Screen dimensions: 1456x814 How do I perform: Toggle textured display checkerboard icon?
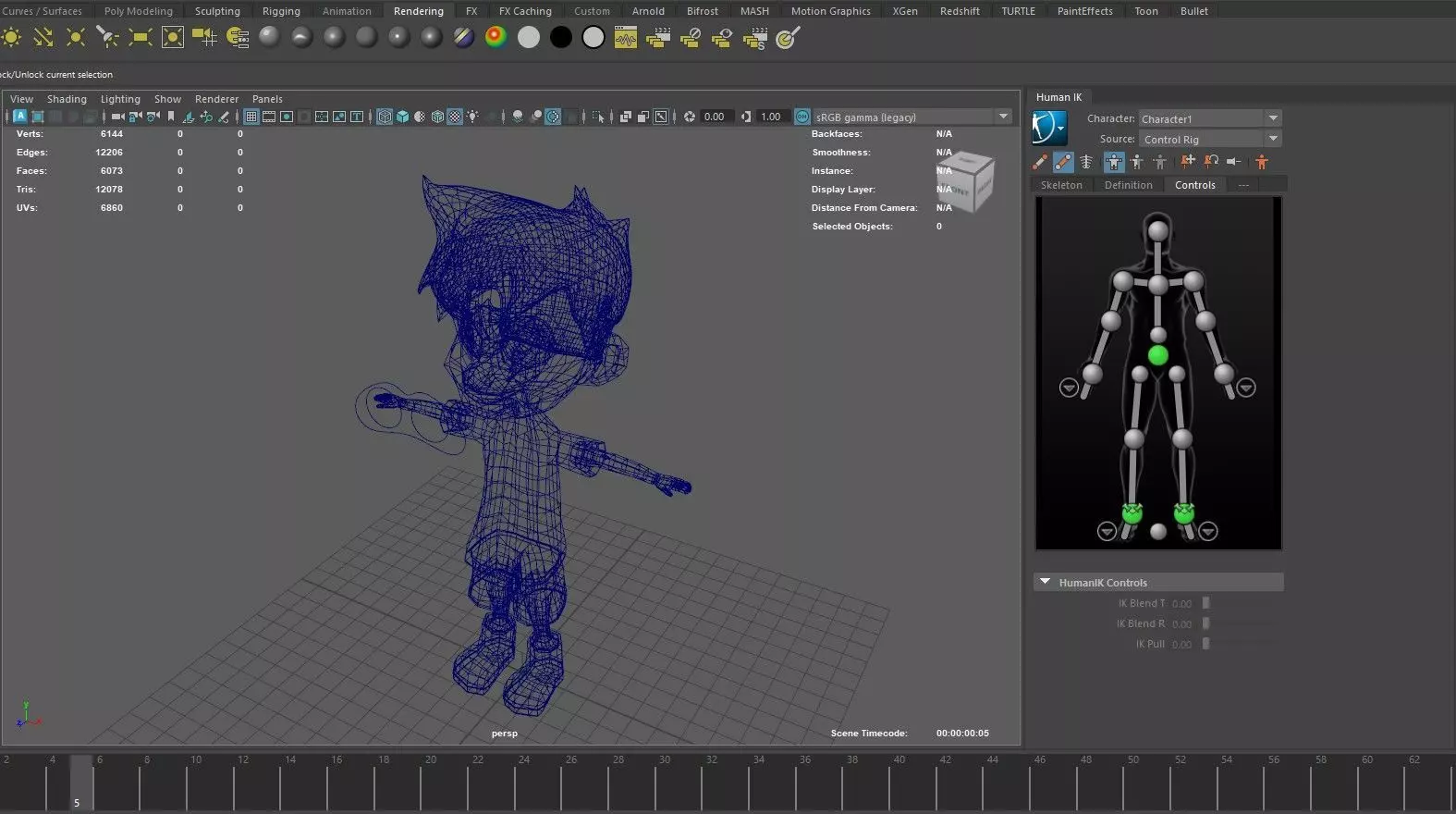pyautogui.click(x=455, y=117)
